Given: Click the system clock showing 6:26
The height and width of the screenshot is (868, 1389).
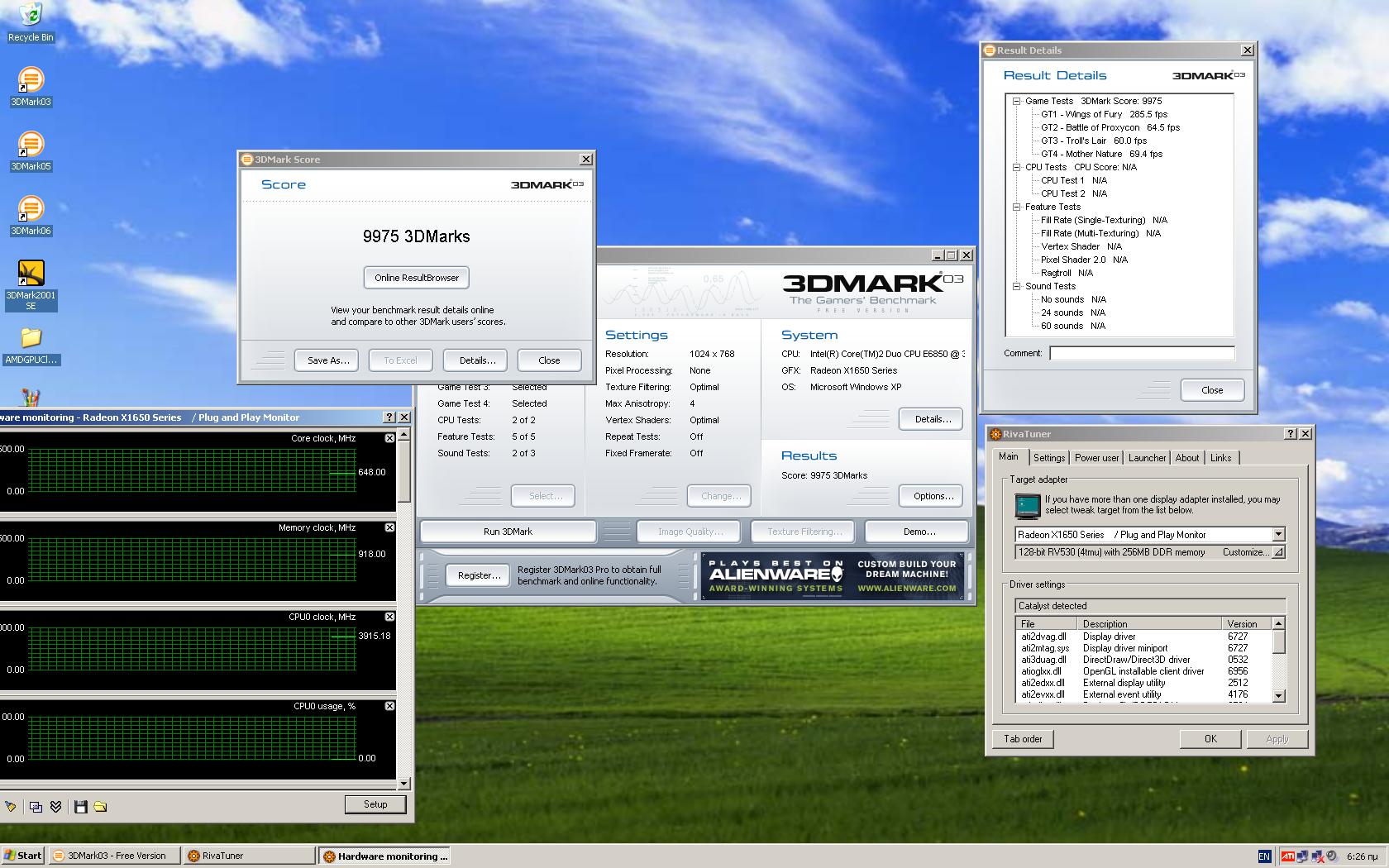Looking at the screenshot, I should click(x=1363, y=856).
